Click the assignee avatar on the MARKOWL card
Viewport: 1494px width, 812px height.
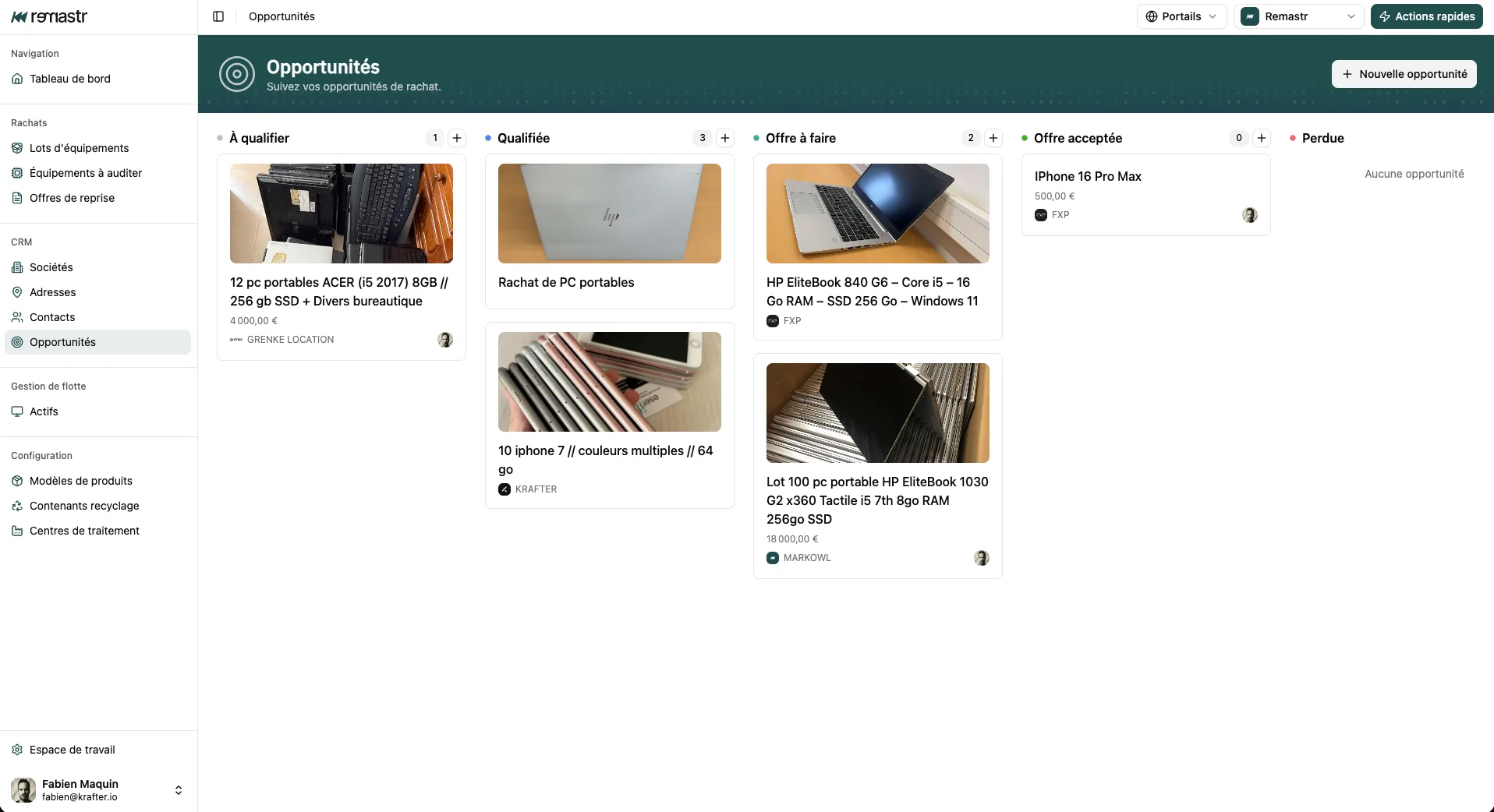pyautogui.click(x=981, y=558)
